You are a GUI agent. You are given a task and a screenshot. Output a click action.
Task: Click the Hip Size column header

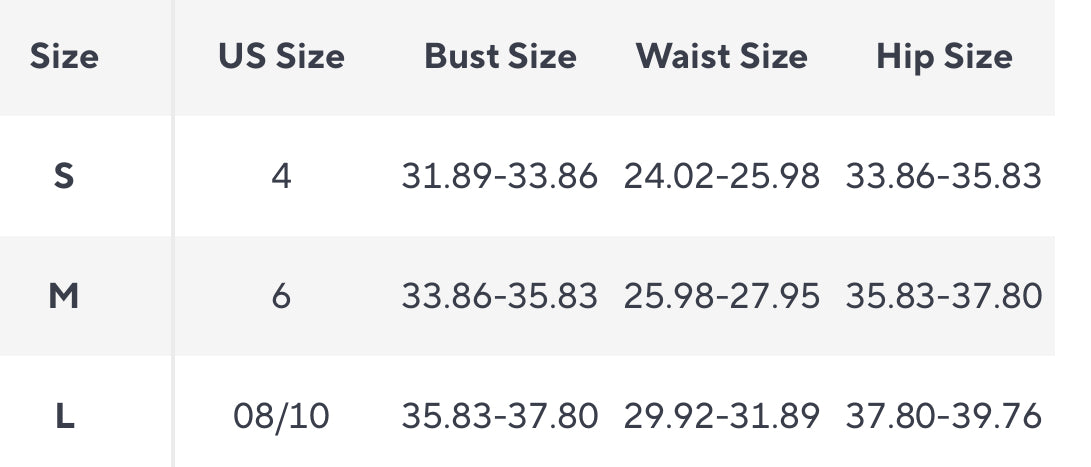pyautogui.click(x=944, y=56)
